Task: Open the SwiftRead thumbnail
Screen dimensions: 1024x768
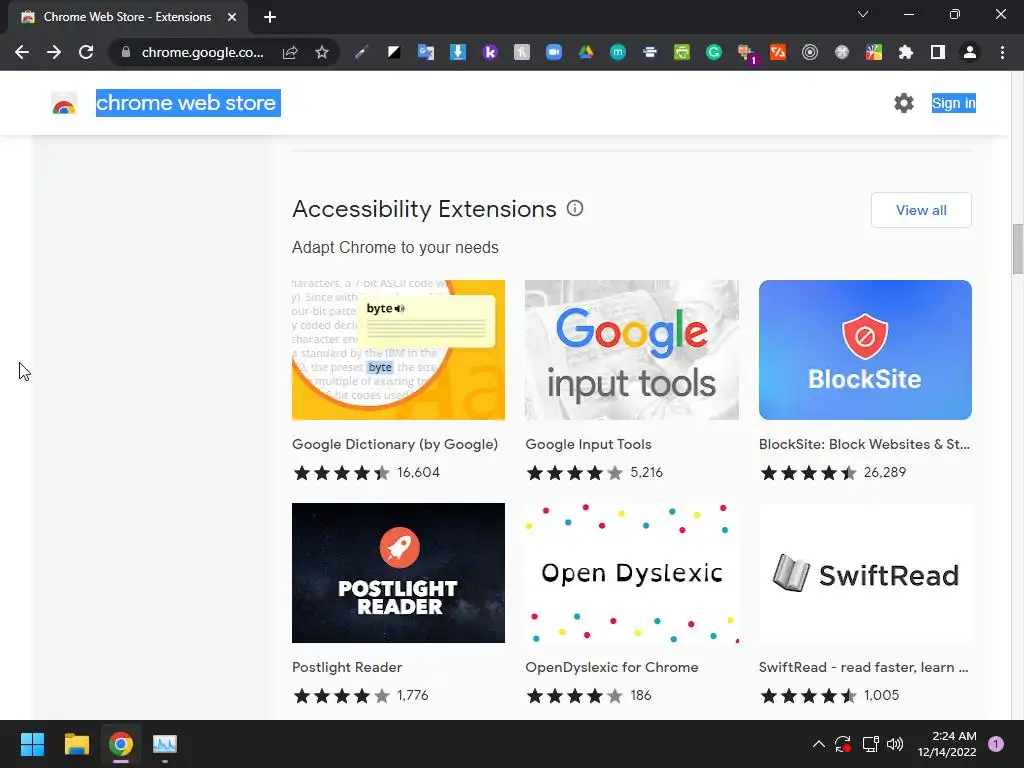Action: 865,573
